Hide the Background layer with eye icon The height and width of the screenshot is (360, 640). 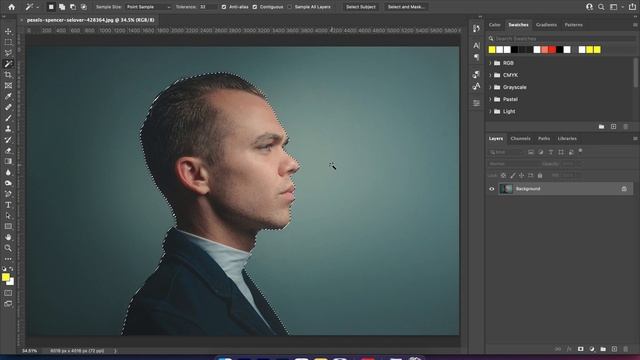pos(491,189)
